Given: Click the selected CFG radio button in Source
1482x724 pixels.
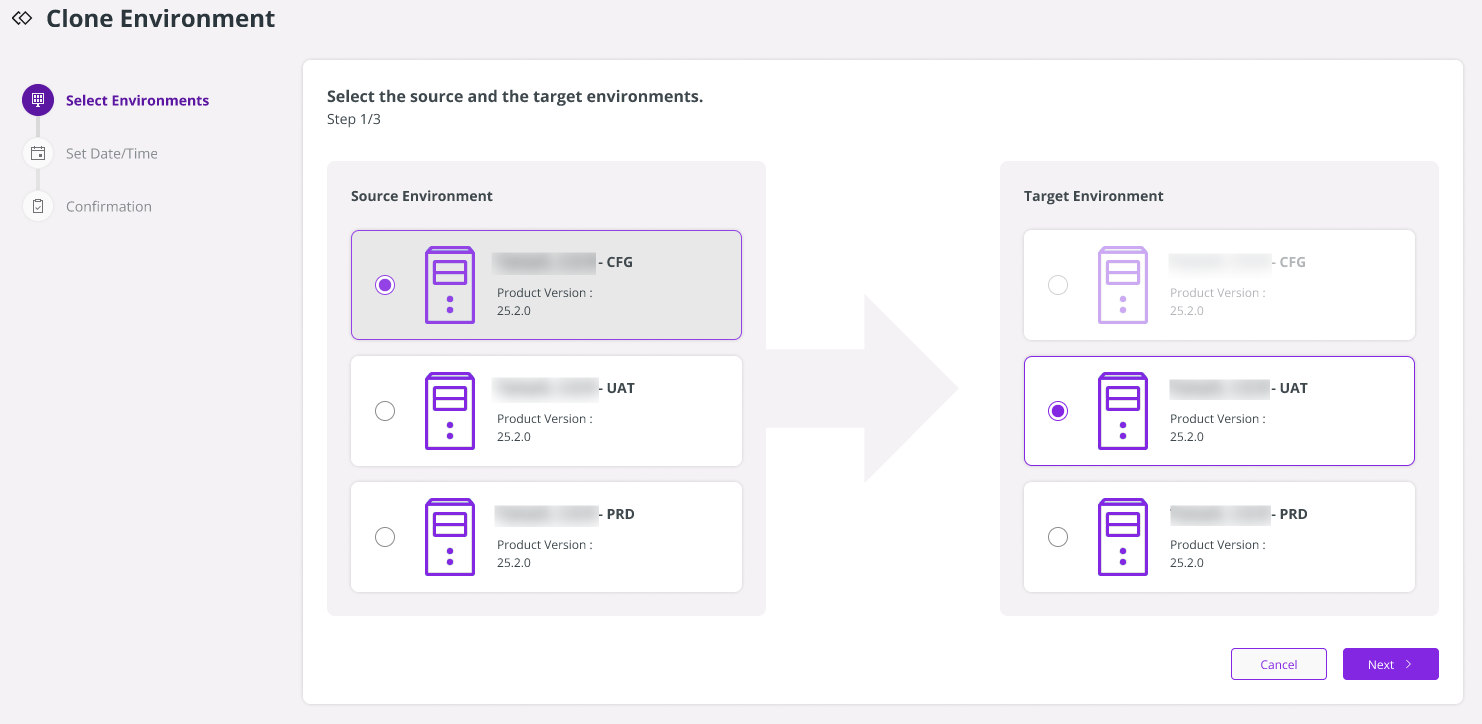Looking at the screenshot, I should (x=385, y=284).
